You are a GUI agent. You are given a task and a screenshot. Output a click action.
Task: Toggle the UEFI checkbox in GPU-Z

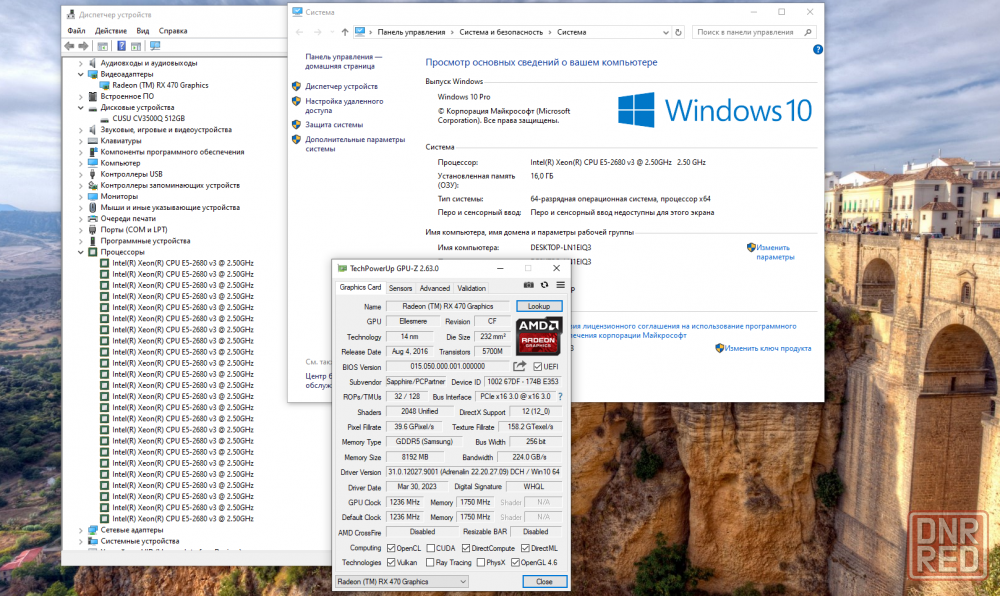click(x=538, y=367)
